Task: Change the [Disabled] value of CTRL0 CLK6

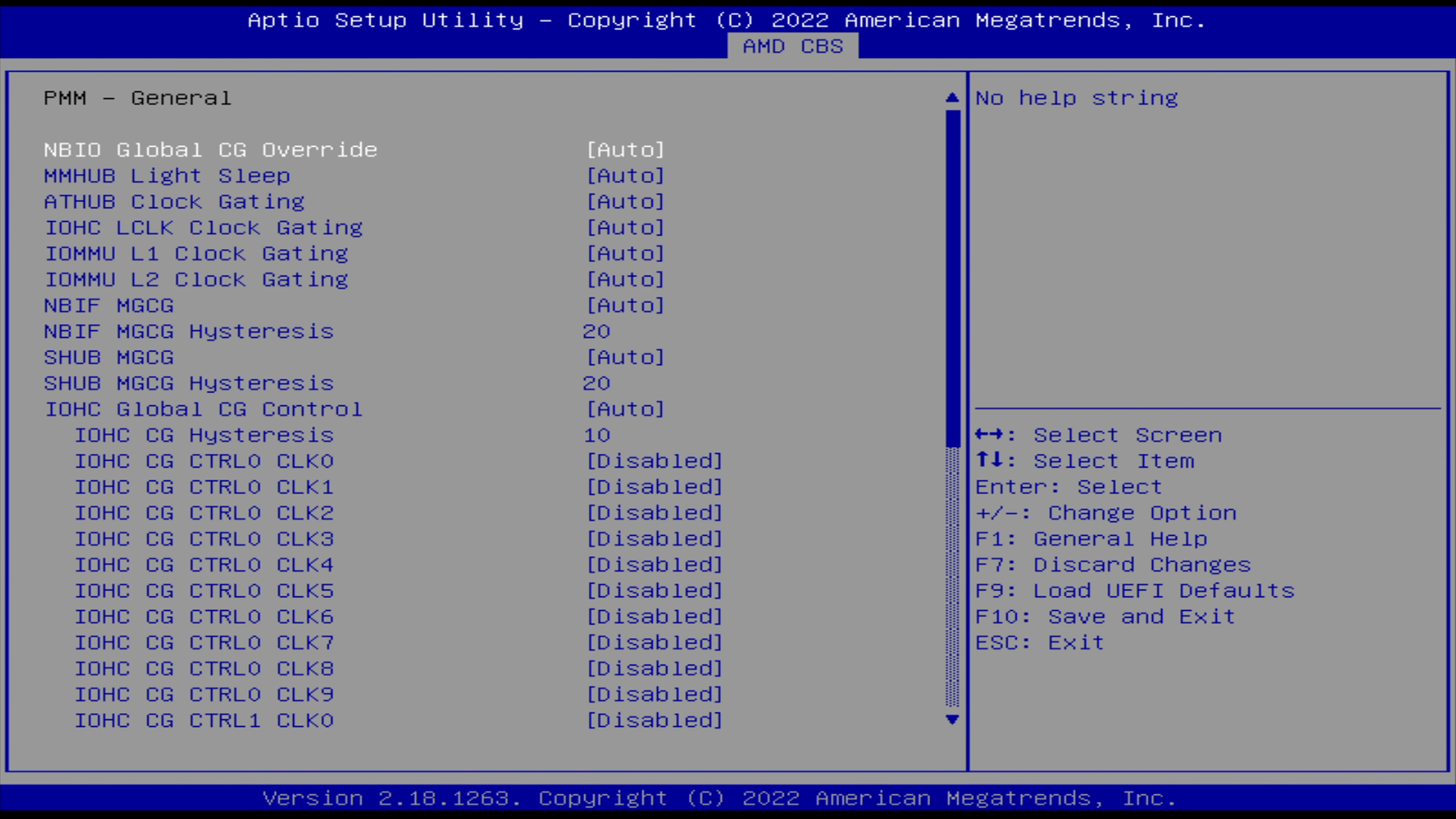Action: (654, 617)
